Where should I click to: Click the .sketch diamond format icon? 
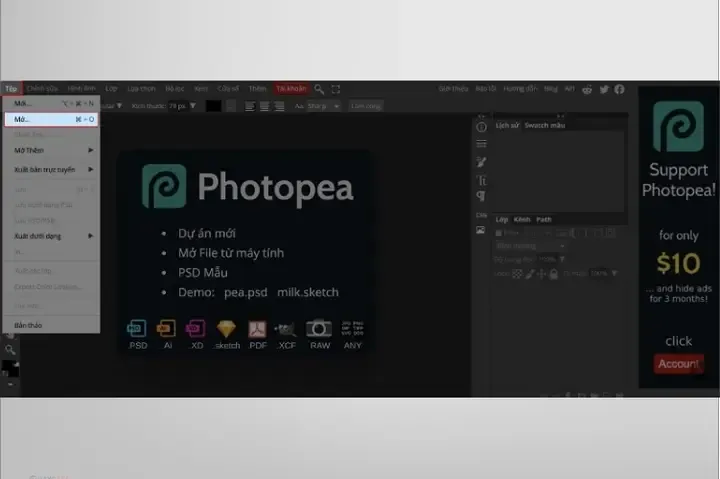[227, 330]
